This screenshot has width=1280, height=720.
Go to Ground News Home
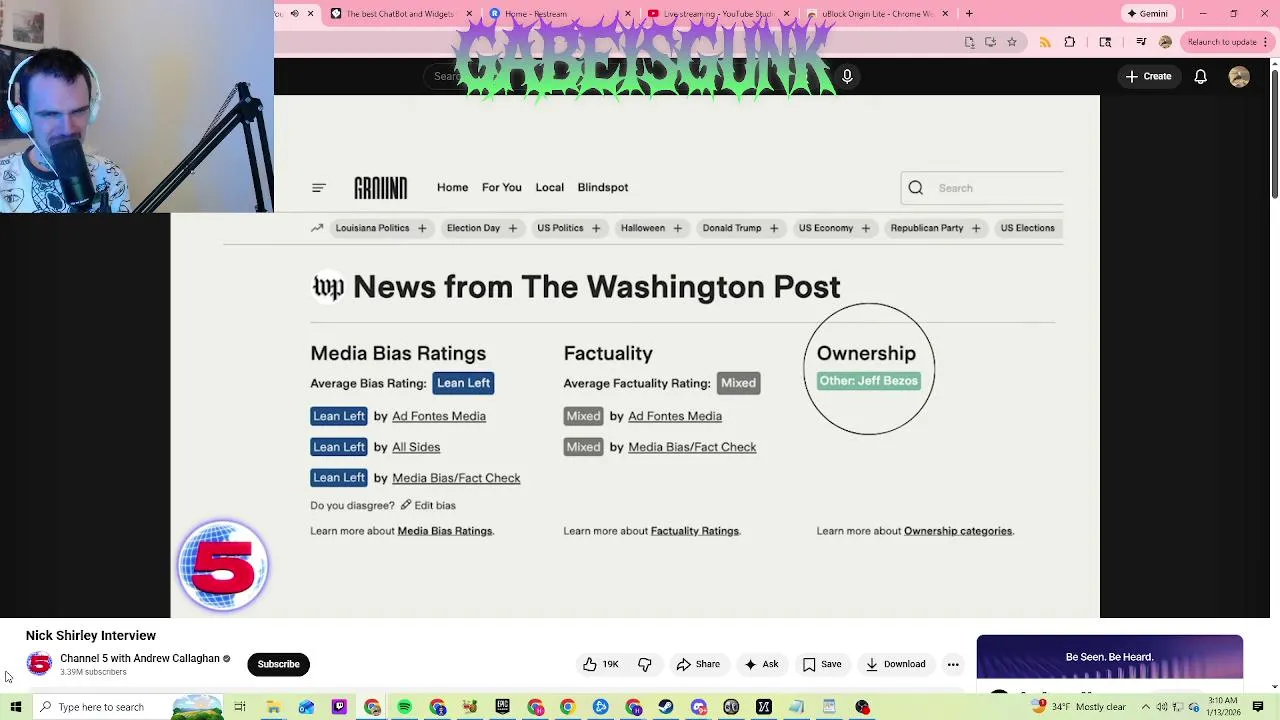click(x=452, y=187)
